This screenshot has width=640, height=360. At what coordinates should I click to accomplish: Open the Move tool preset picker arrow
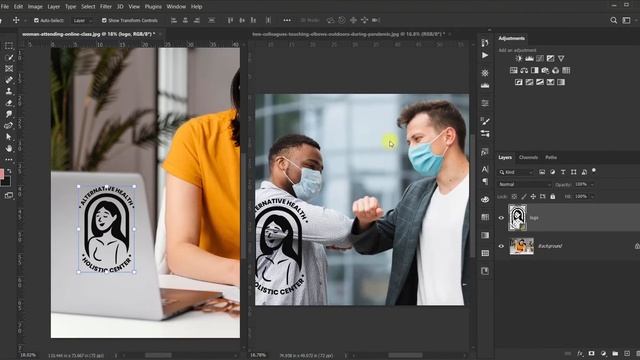point(25,20)
